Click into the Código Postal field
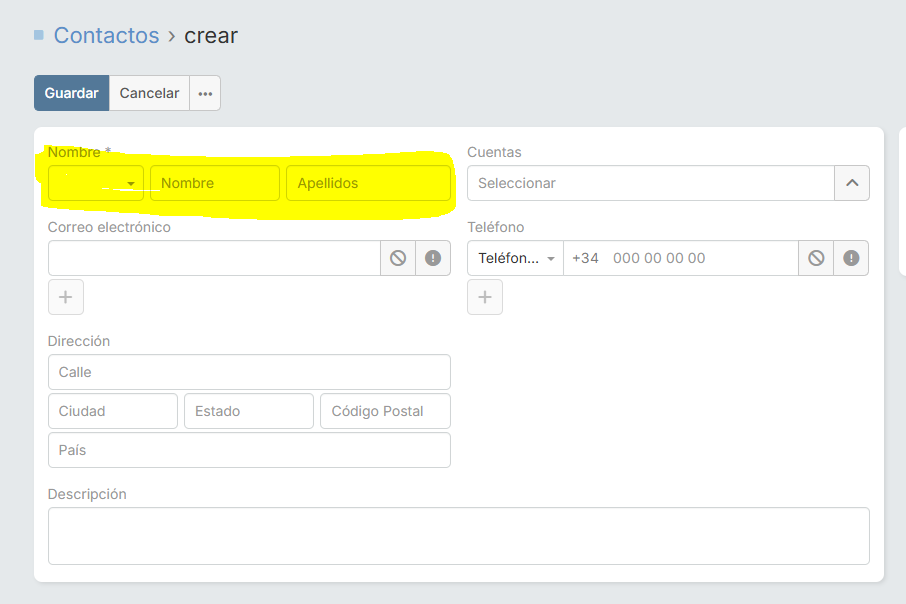 pos(385,411)
